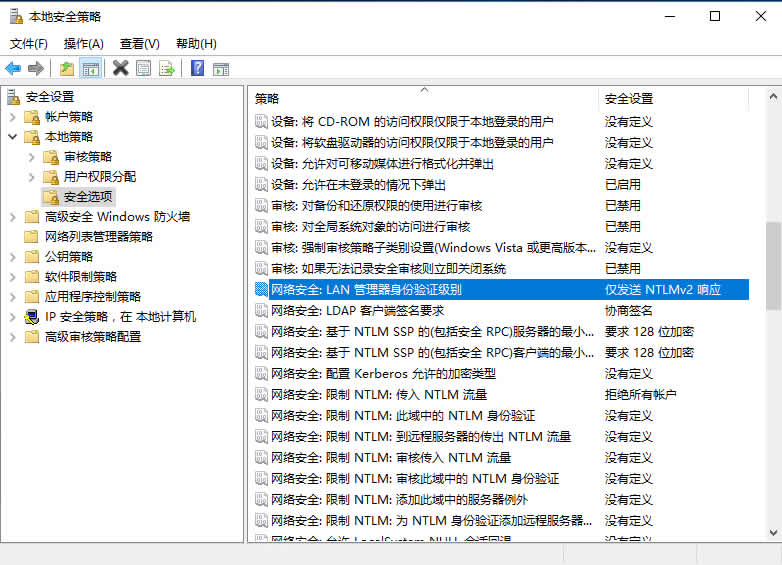Expand the 帐户策略 tree node
This screenshot has width=782, height=565.
point(13,117)
